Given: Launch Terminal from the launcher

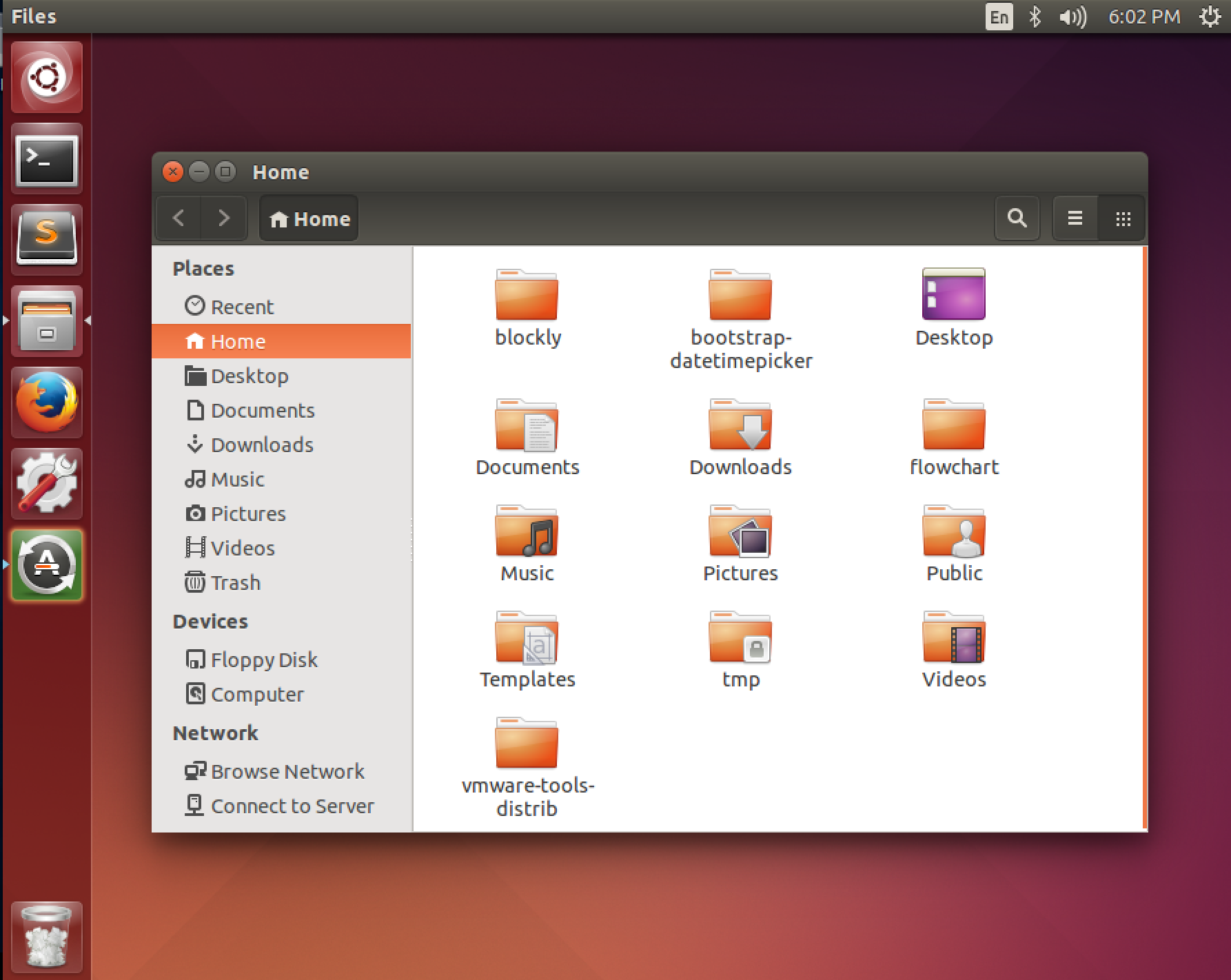Looking at the screenshot, I should pyautogui.click(x=47, y=159).
